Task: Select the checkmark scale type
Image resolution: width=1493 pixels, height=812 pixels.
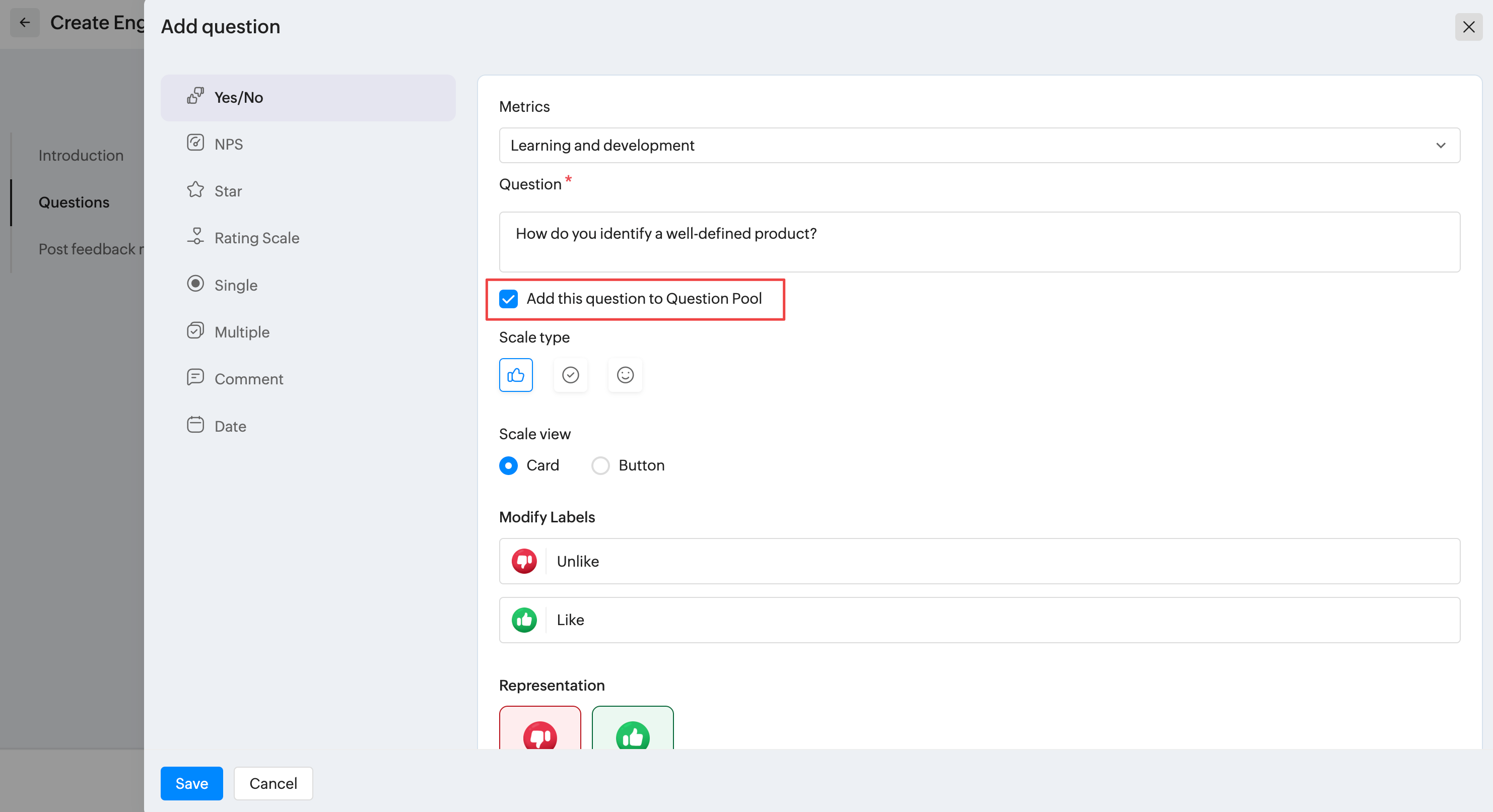Action: [570, 375]
